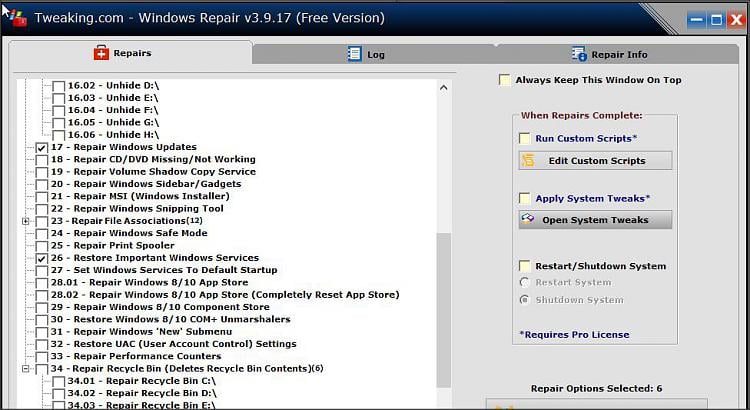Click the red first-aid kit Repairs icon
The height and width of the screenshot is (410, 750).
tap(101, 53)
